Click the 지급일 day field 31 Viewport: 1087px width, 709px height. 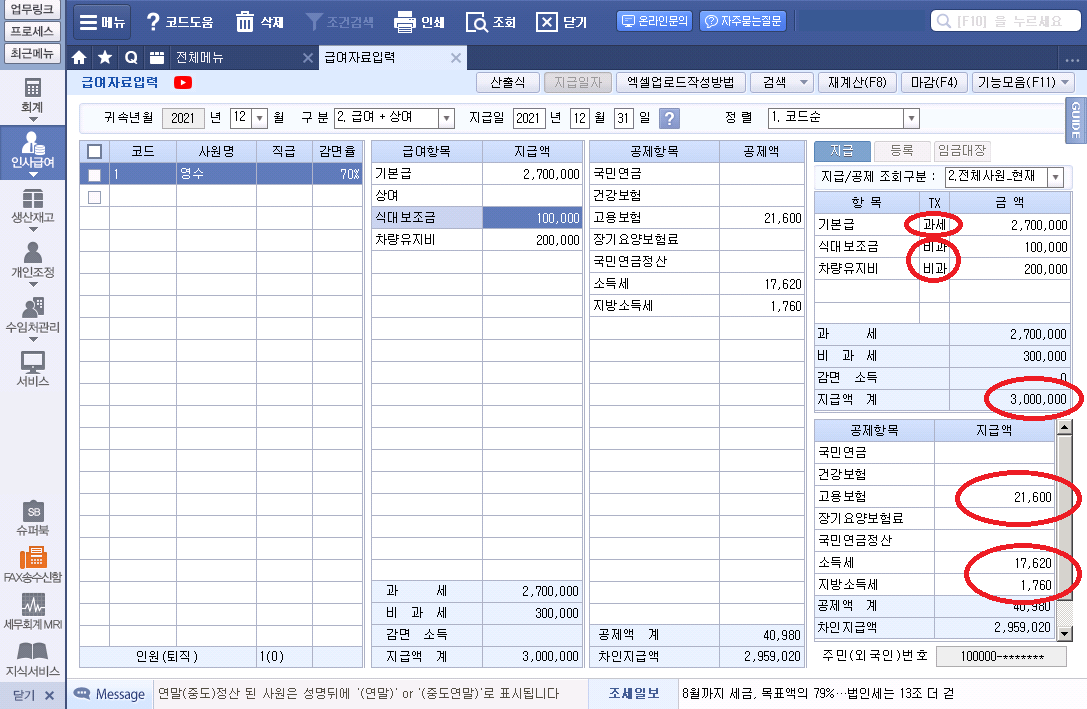(623, 119)
